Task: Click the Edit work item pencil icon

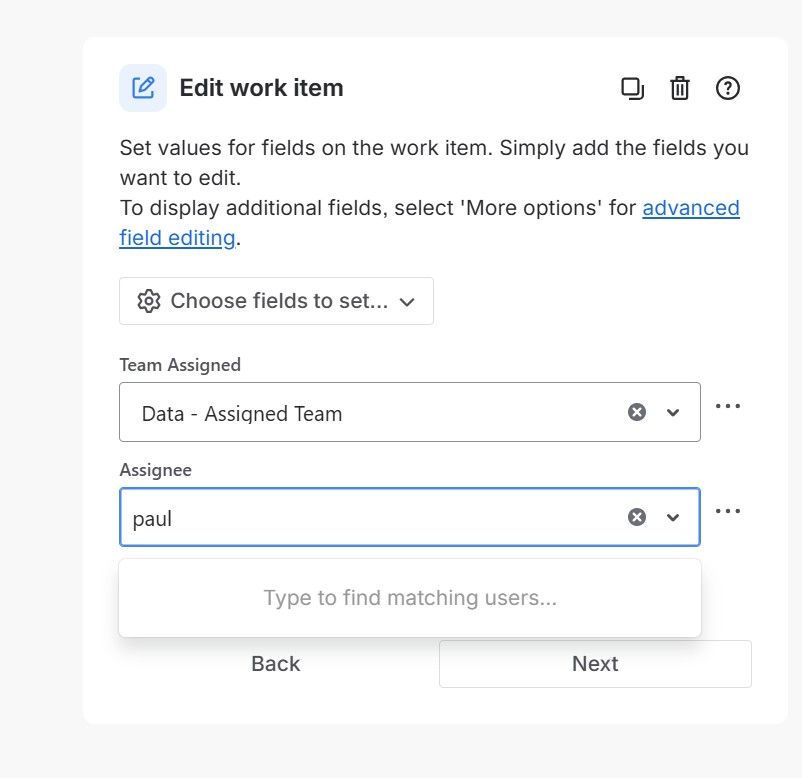Action: tap(143, 88)
